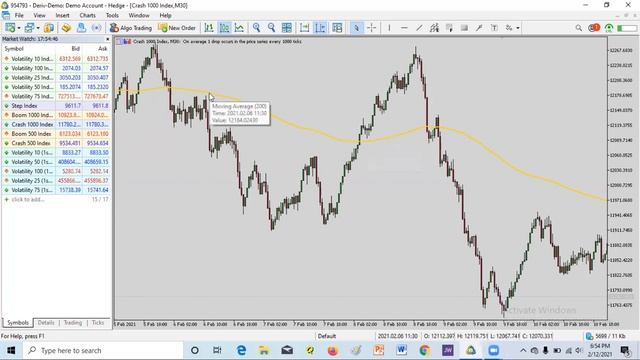The height and width of the screenshot is (360, 640).
Task: Open the File menu
Action: (19, 15)
